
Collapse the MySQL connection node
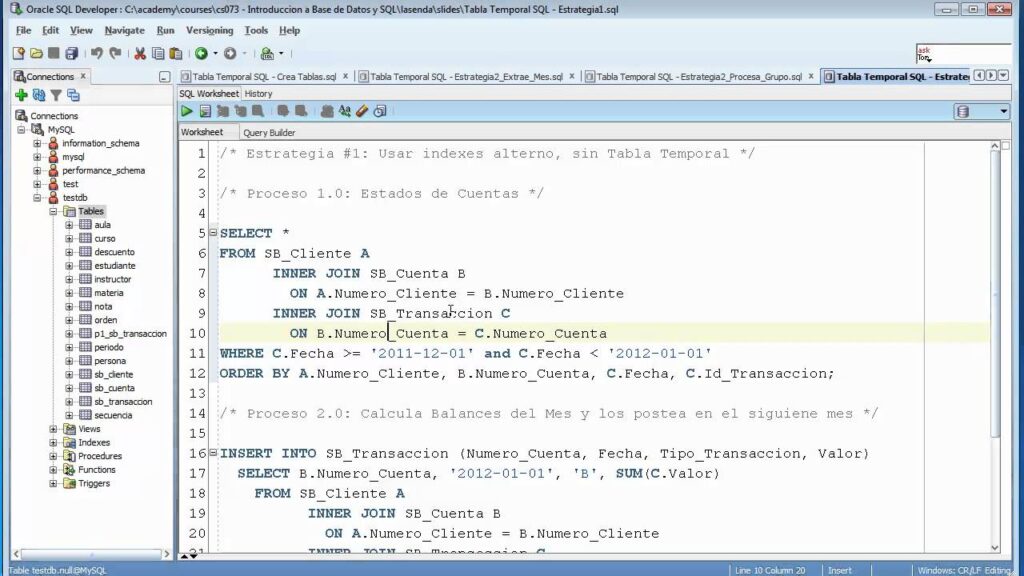coord(22,129)
